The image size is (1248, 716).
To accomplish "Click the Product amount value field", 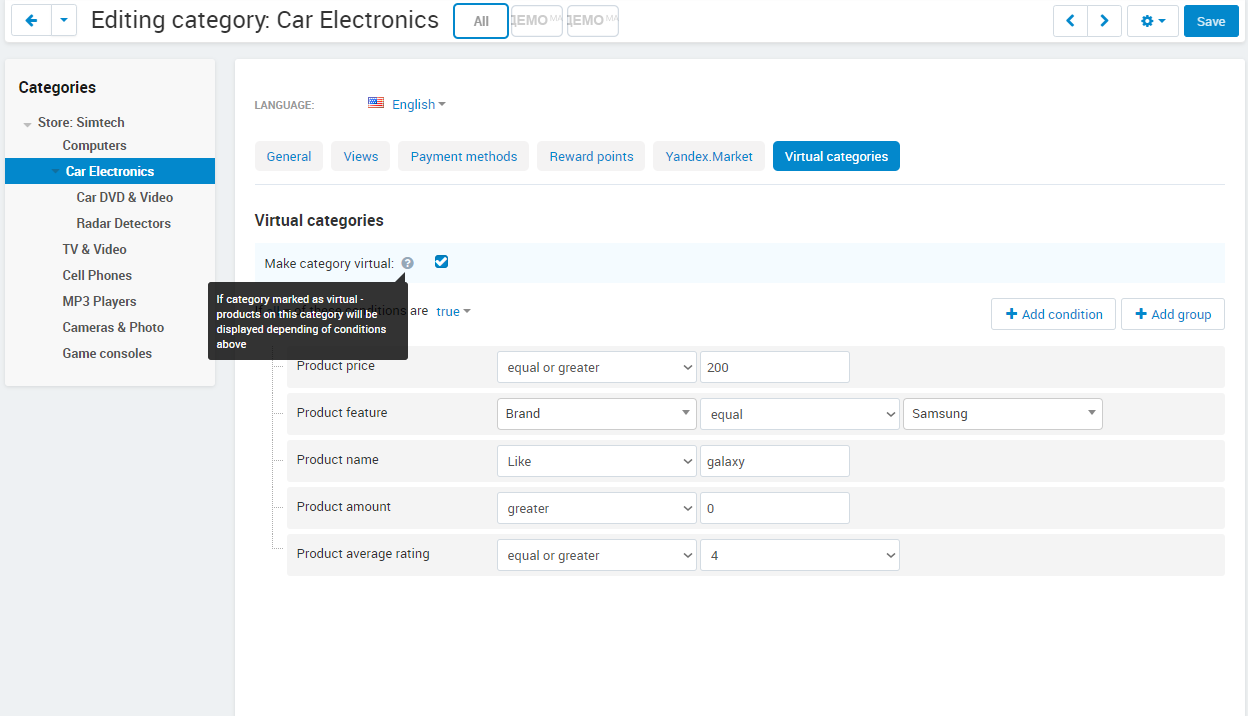I will [775, 508].
